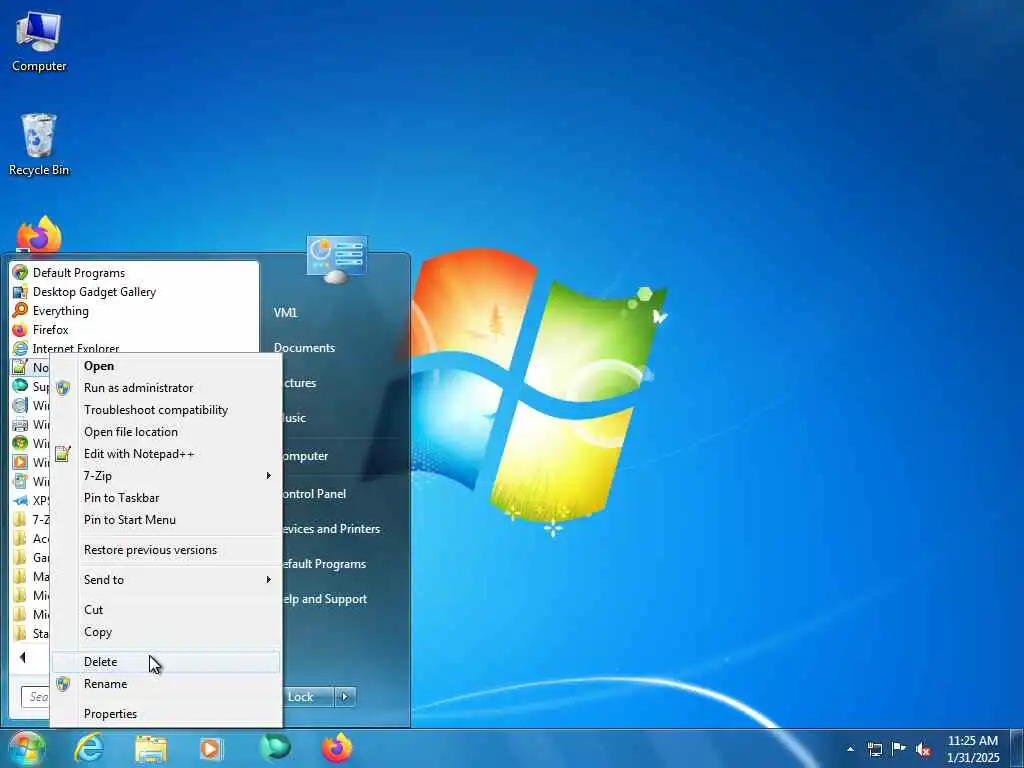Select the Firefox desktop shortcut icon
Screen dimensions: 1024x768
point(39,234)
